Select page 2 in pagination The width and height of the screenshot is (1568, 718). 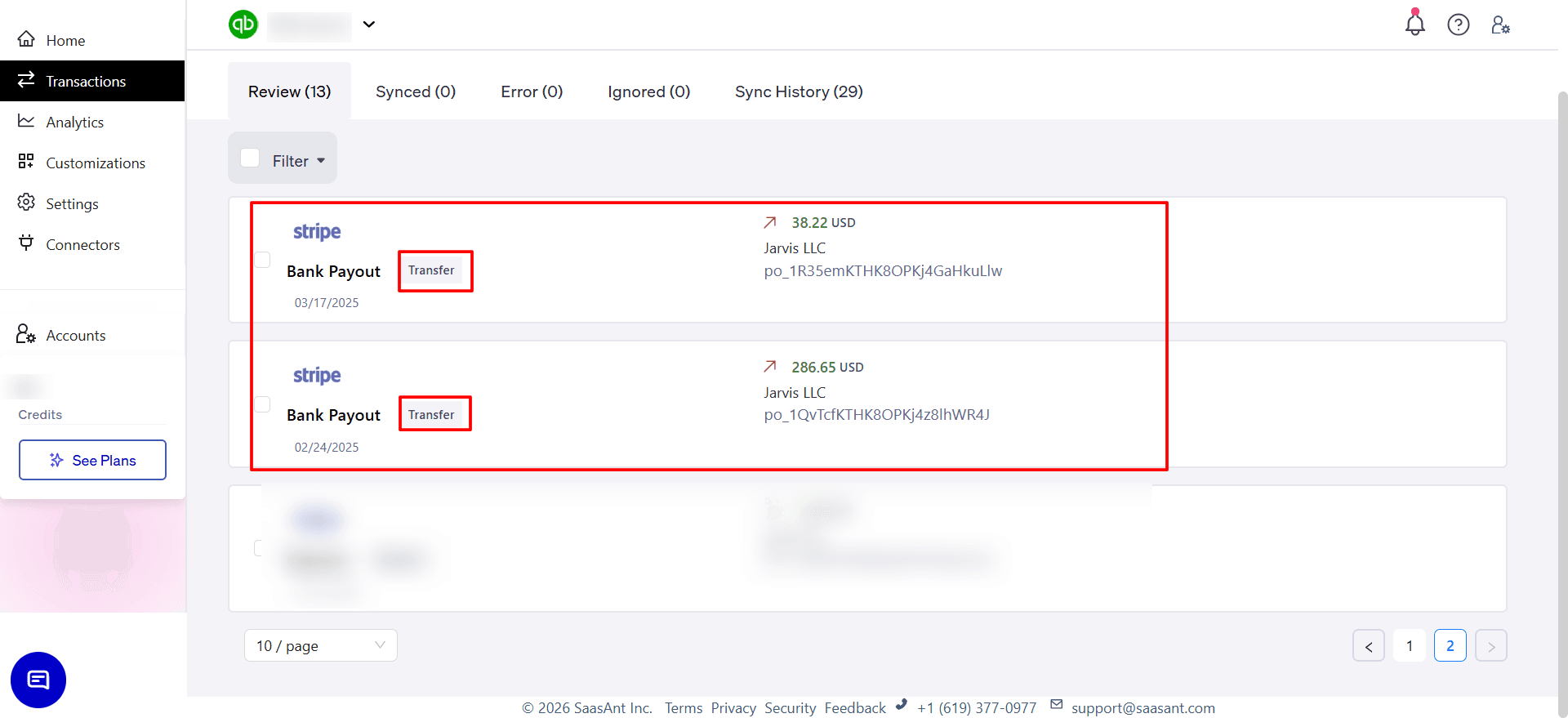1450,645
